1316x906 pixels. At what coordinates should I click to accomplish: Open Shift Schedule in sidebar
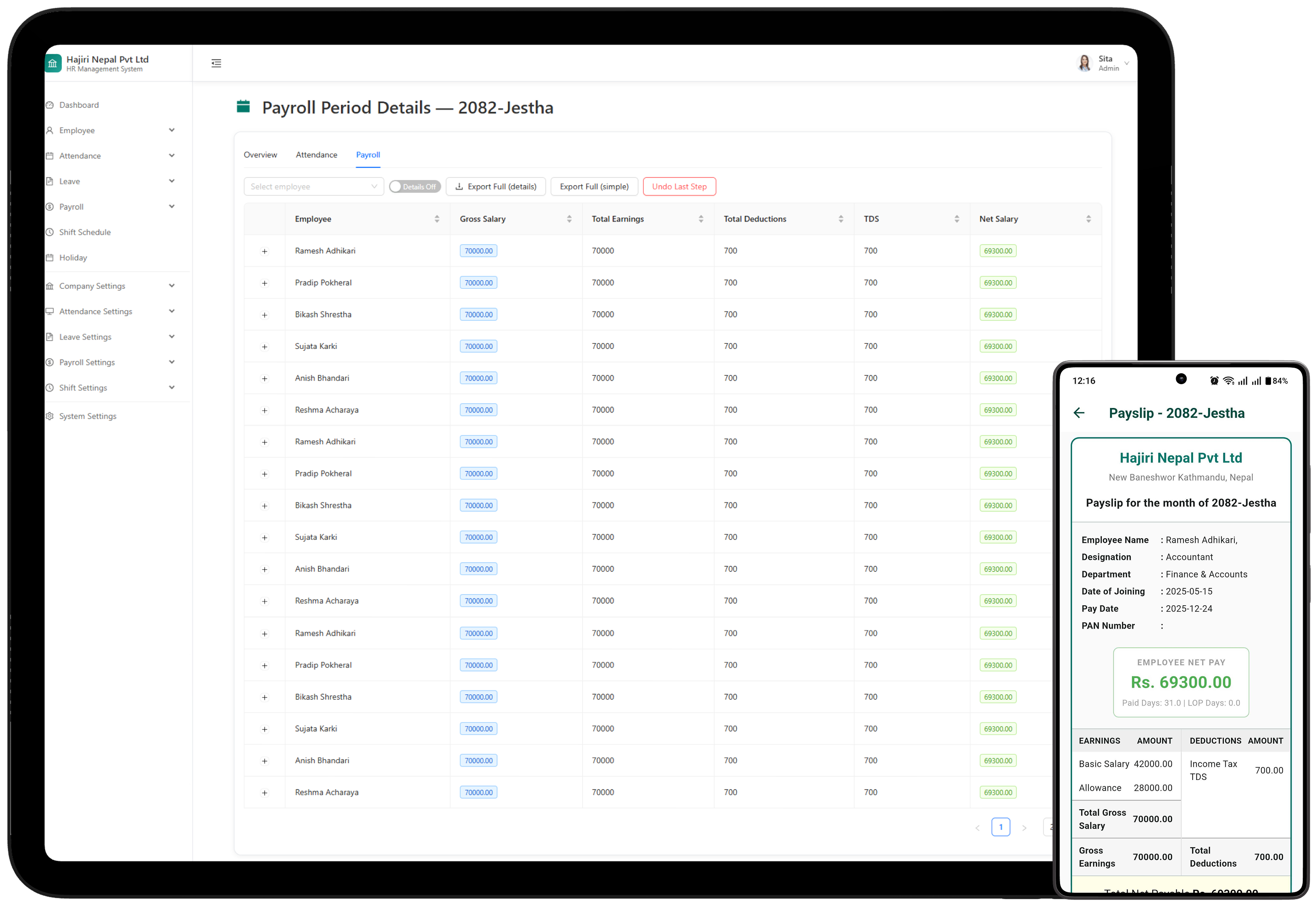click(84, 232)
